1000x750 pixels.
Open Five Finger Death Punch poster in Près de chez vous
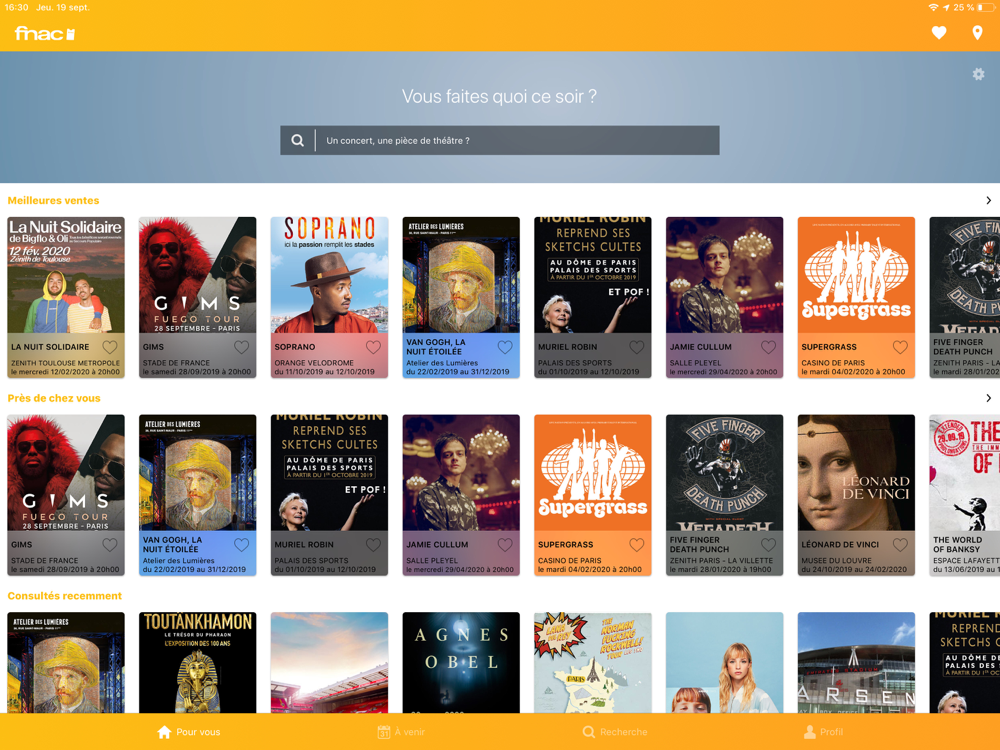click(x=724, y=473)
